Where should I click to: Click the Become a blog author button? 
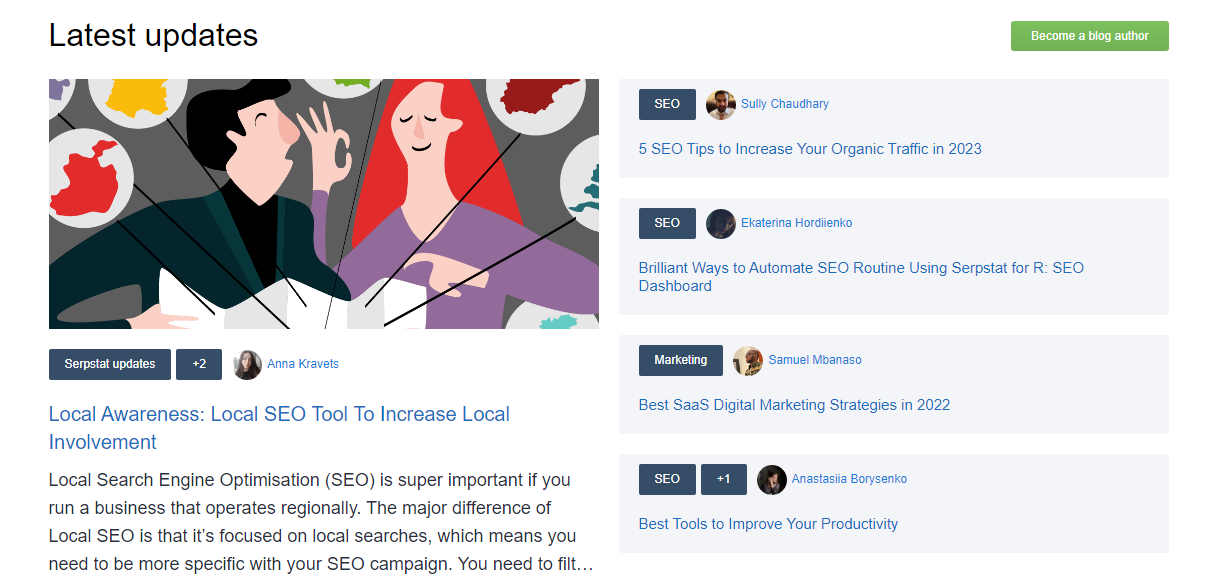[1090, 36]
